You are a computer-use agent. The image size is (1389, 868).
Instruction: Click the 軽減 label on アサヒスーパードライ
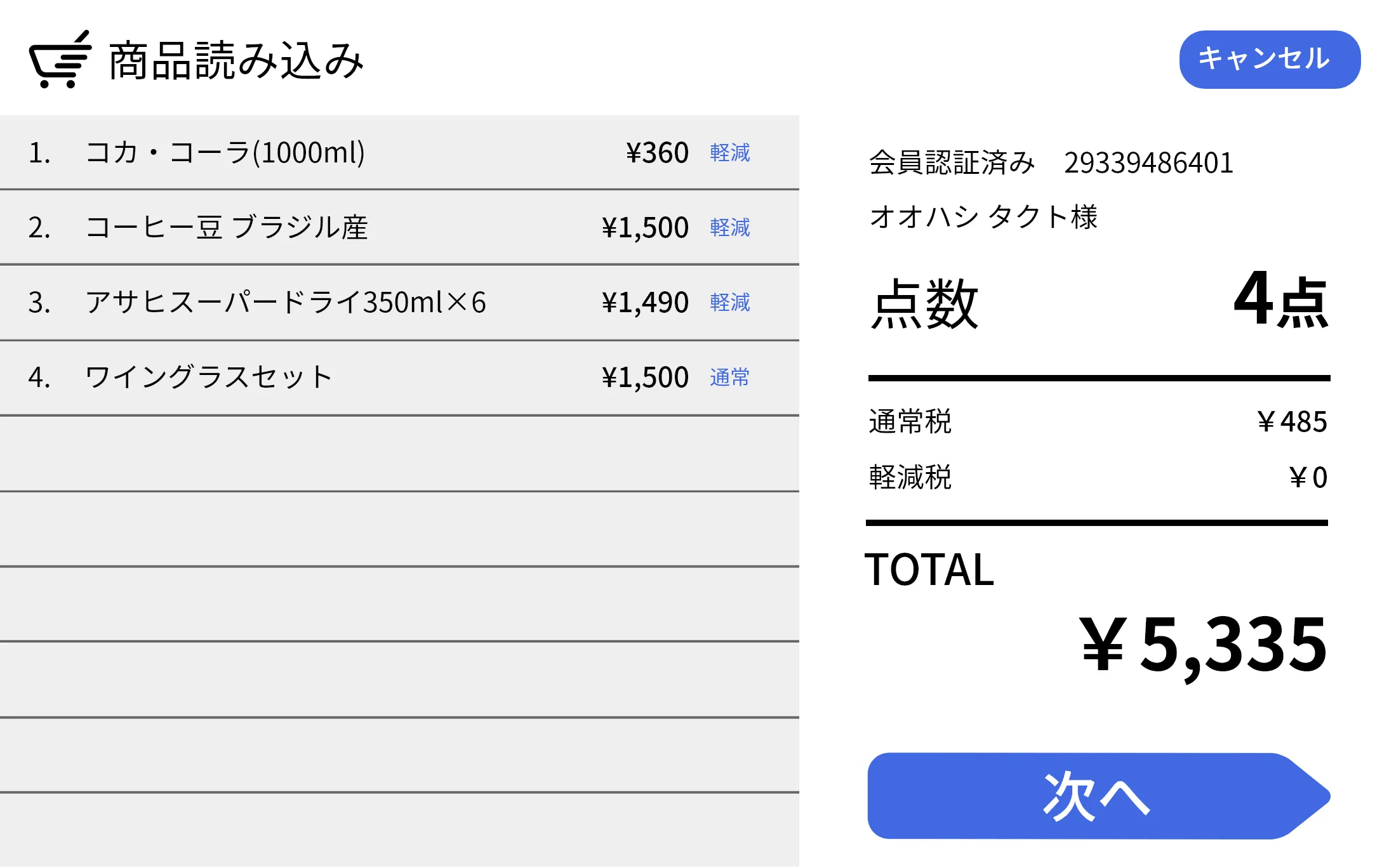(x=729, y=303)
